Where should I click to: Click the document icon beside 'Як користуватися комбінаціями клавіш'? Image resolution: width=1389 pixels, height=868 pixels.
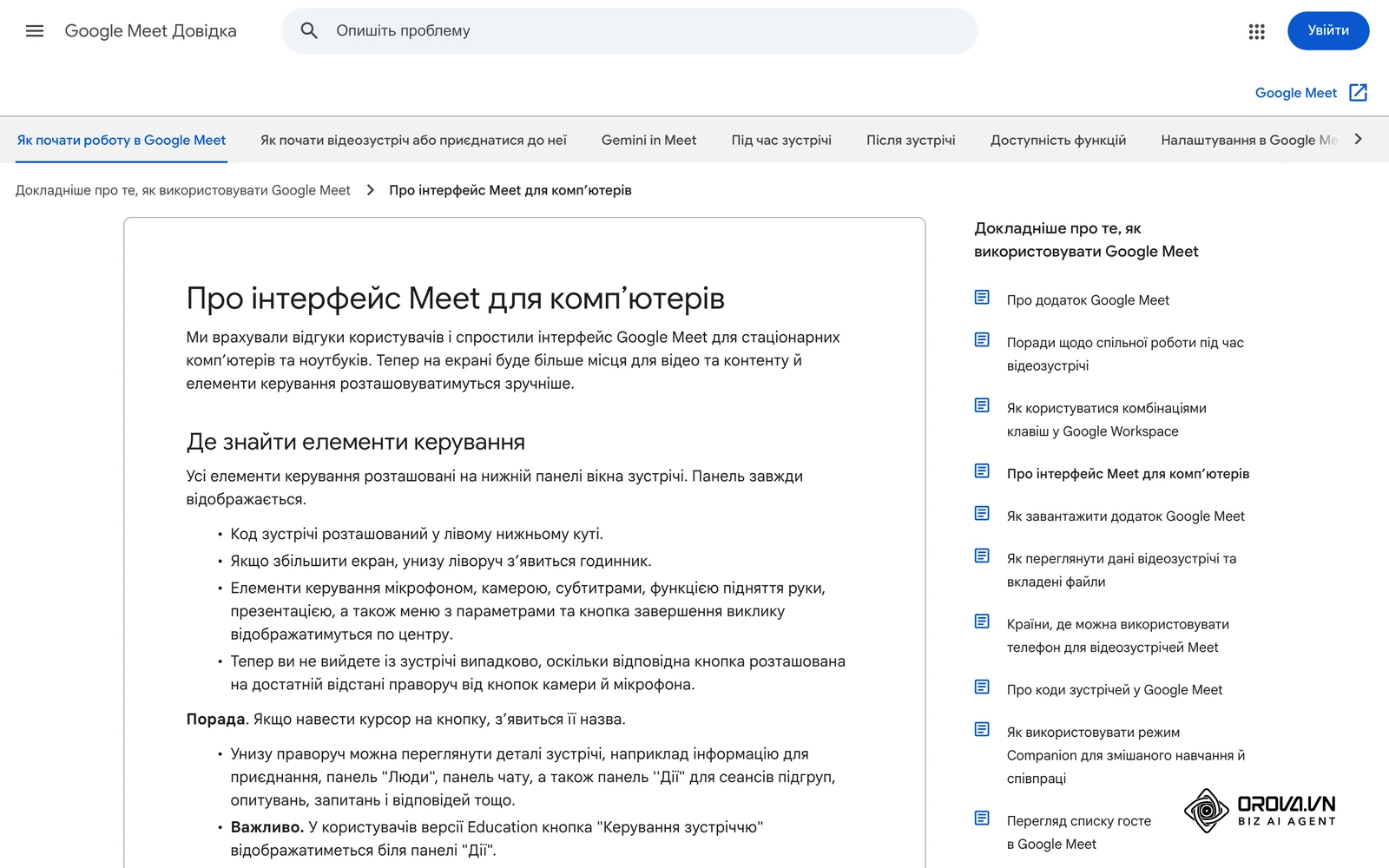(x=982, y=405)
